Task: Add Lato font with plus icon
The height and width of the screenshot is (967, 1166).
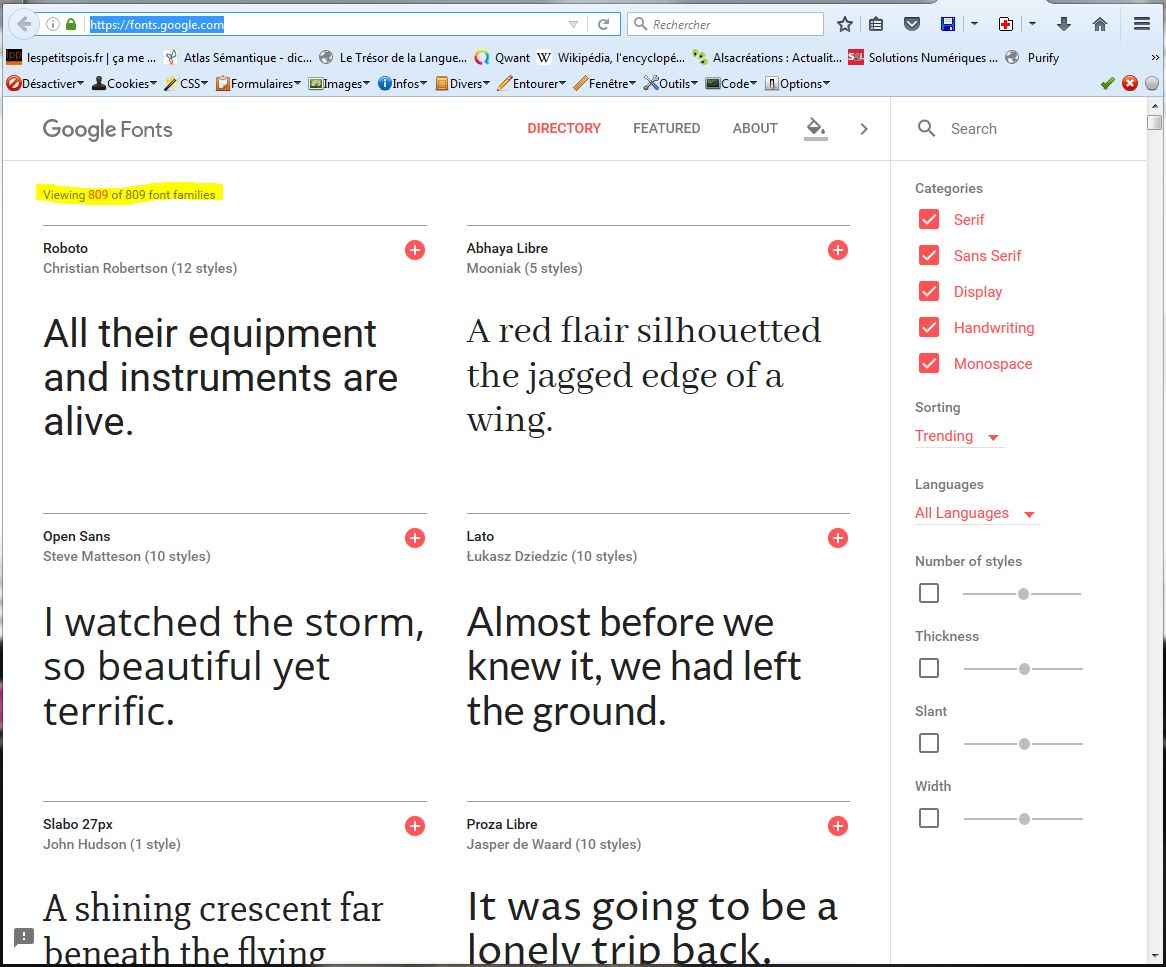Action: (838, 538)
